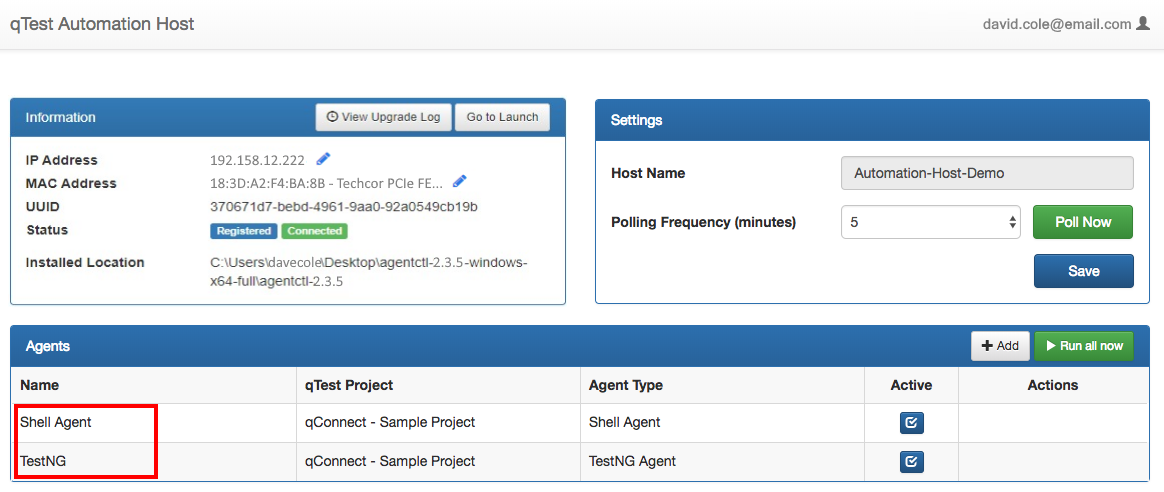The image size is (1164, 492).
Task: Toggle Active checkbox for Shell Agent
Action: 911,423
